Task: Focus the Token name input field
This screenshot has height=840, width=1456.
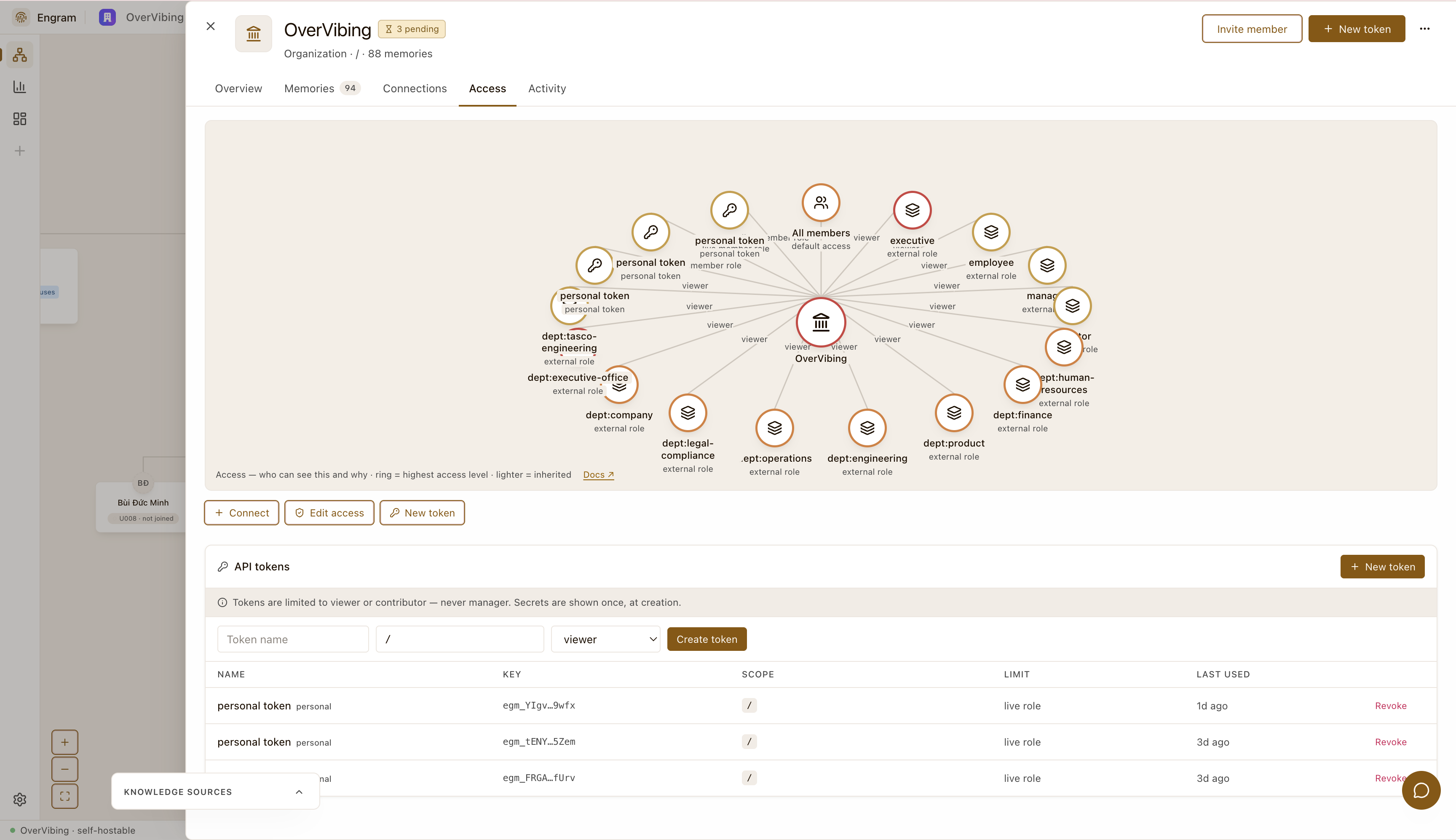Action: tap(293, 639)
